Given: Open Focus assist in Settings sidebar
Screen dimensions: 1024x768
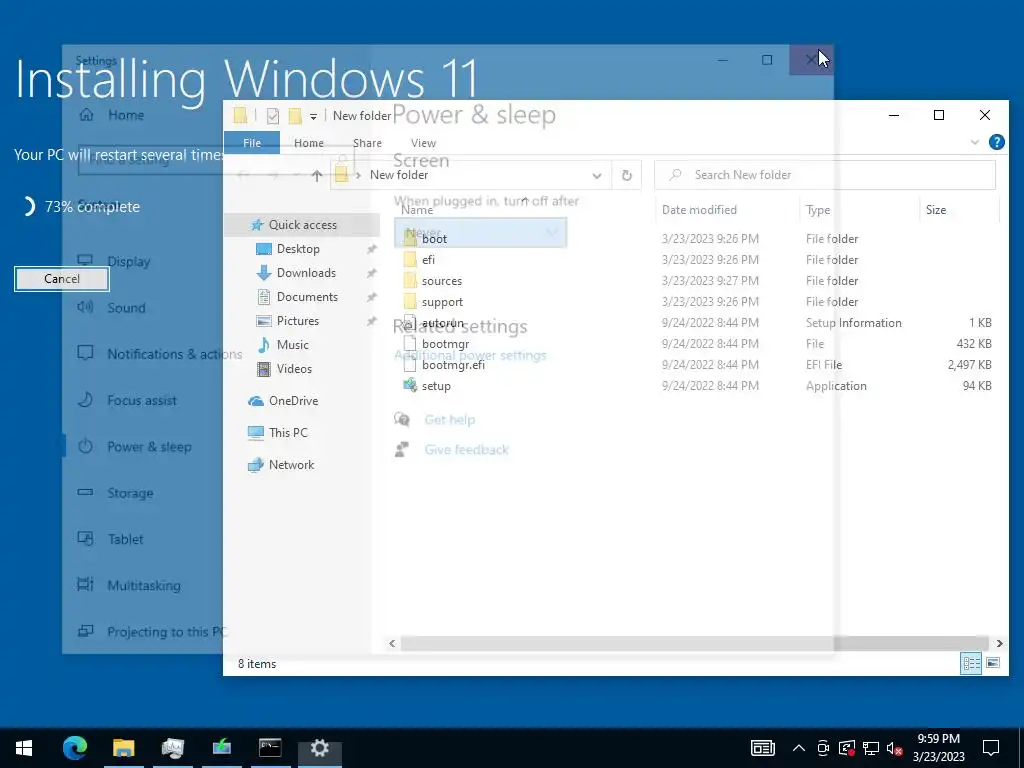Looking at the screenshot, I should pos(142,400).
